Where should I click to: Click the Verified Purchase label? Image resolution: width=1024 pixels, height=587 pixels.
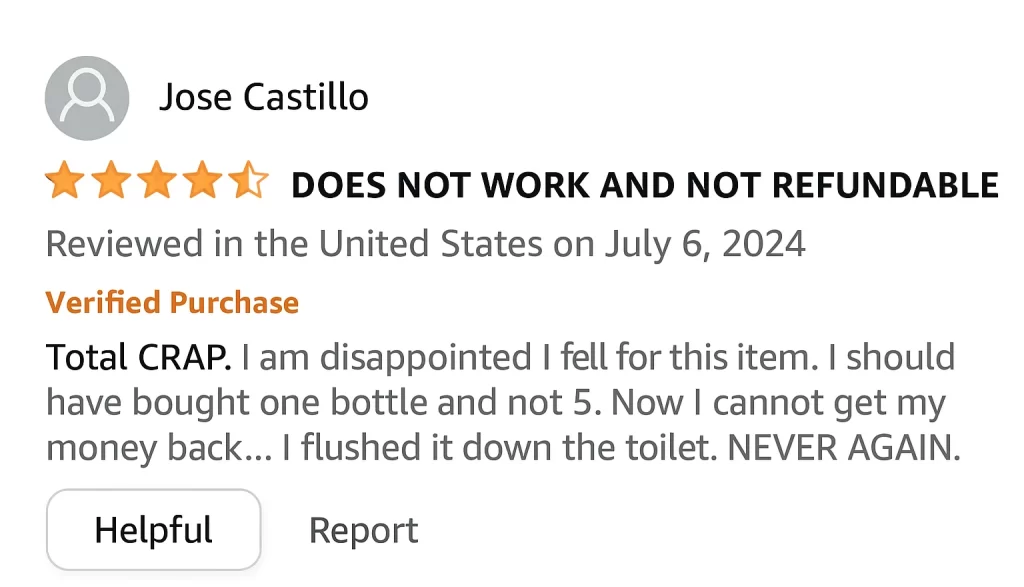172,302
